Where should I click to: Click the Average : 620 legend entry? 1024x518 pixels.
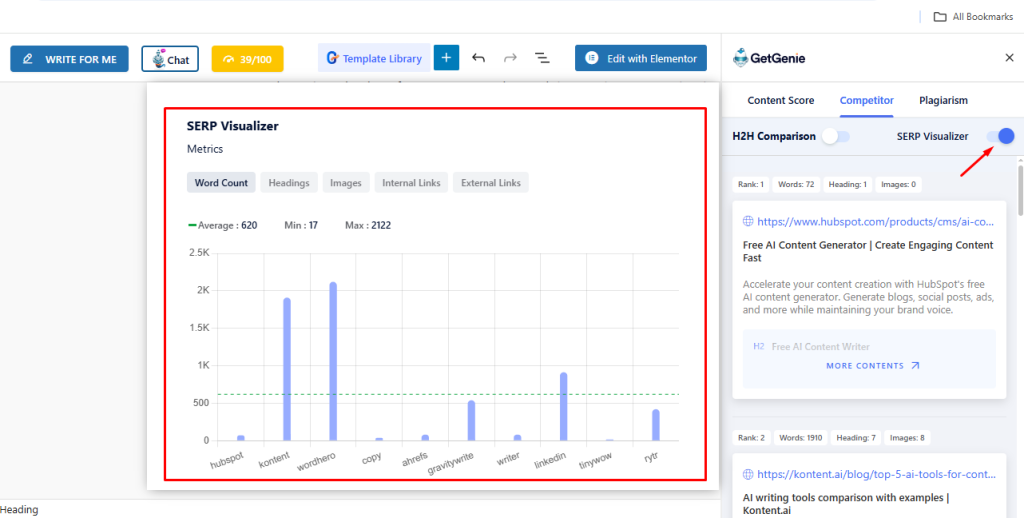click(x=222, y=225)
